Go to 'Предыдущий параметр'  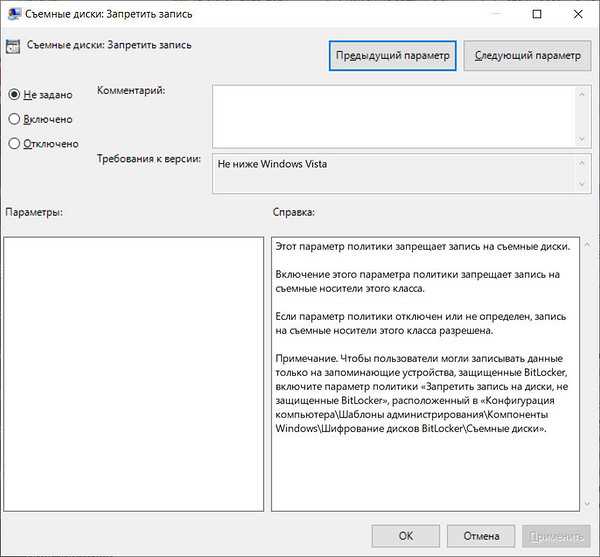coord(393,56)
